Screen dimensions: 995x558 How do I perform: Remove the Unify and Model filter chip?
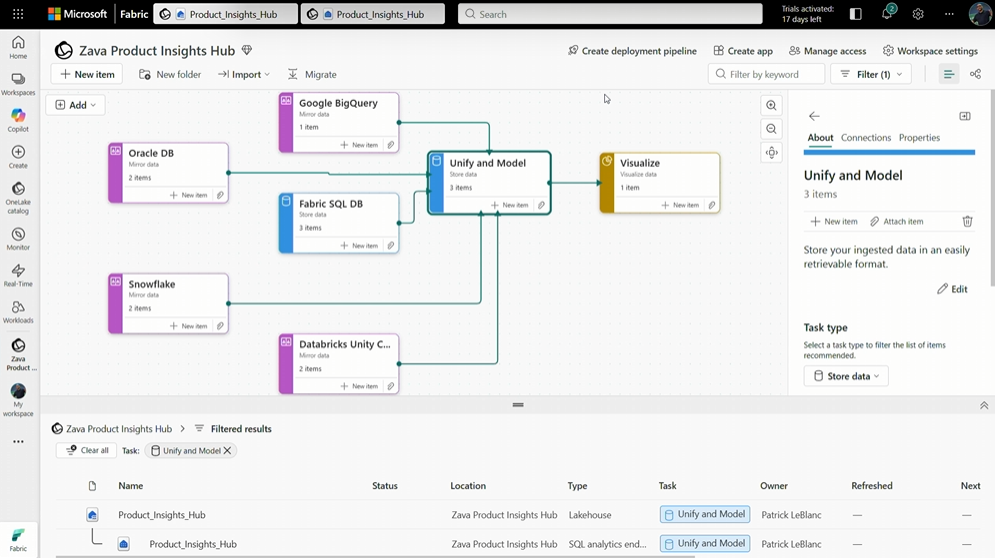coord(228,451)
